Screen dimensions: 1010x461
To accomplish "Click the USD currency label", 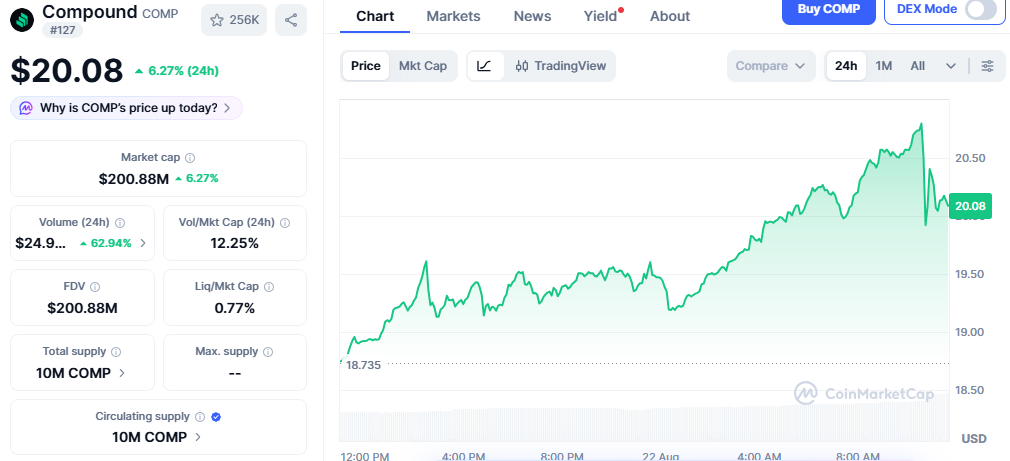I will 973,438.
